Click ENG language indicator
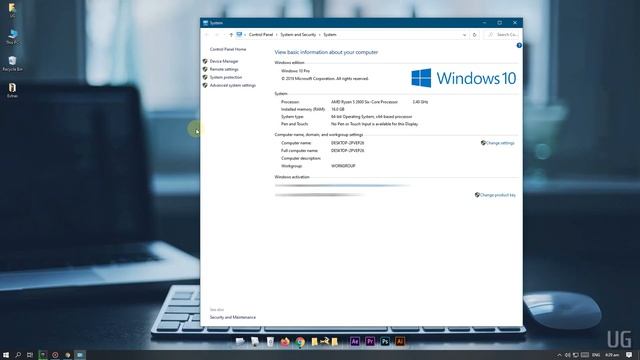 click(x=596, y=355)
